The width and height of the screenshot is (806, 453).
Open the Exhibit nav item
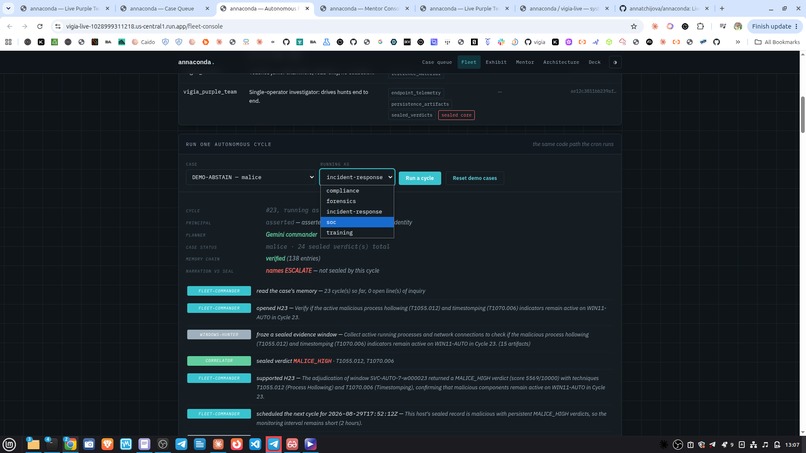[496, 62]
